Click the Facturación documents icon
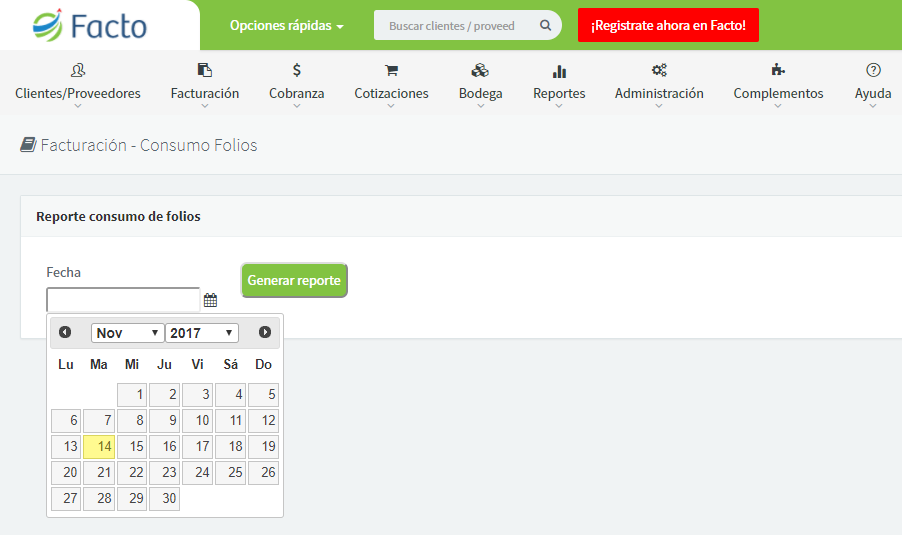Viewport: 902px width, 535px height. coord(205,70)
